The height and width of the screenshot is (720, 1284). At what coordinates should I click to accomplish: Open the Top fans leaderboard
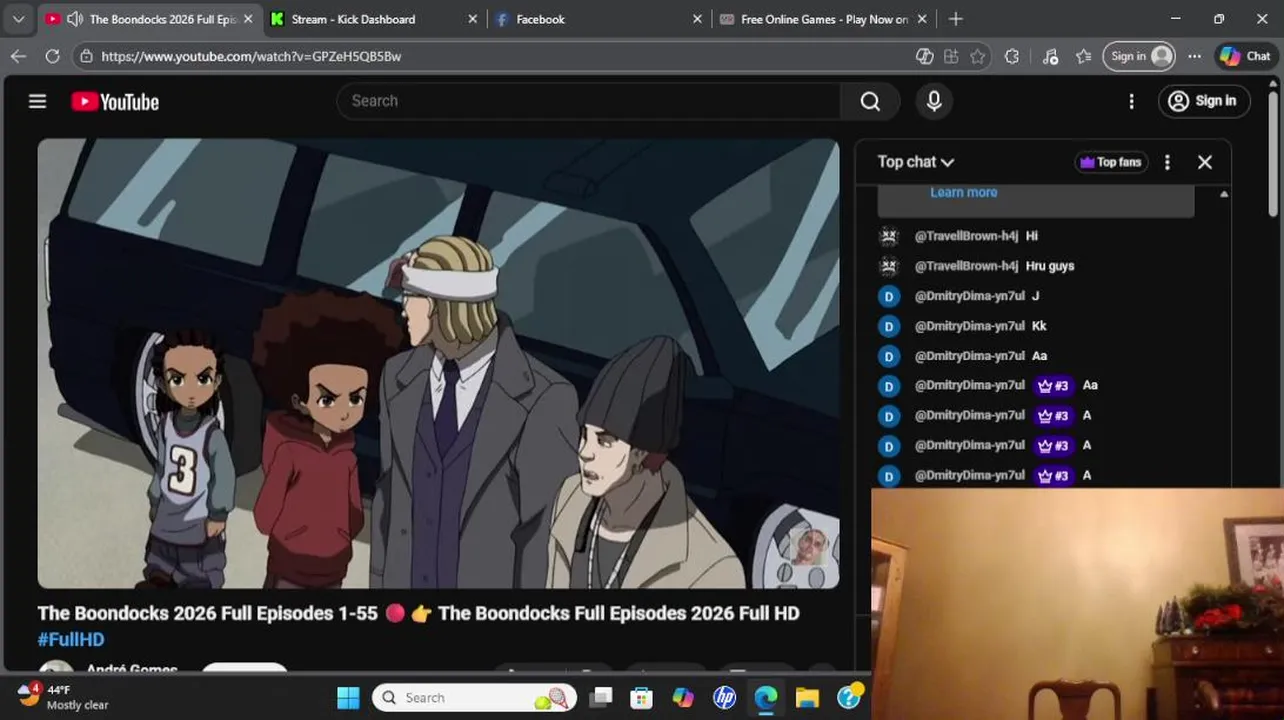point(1111,162)
